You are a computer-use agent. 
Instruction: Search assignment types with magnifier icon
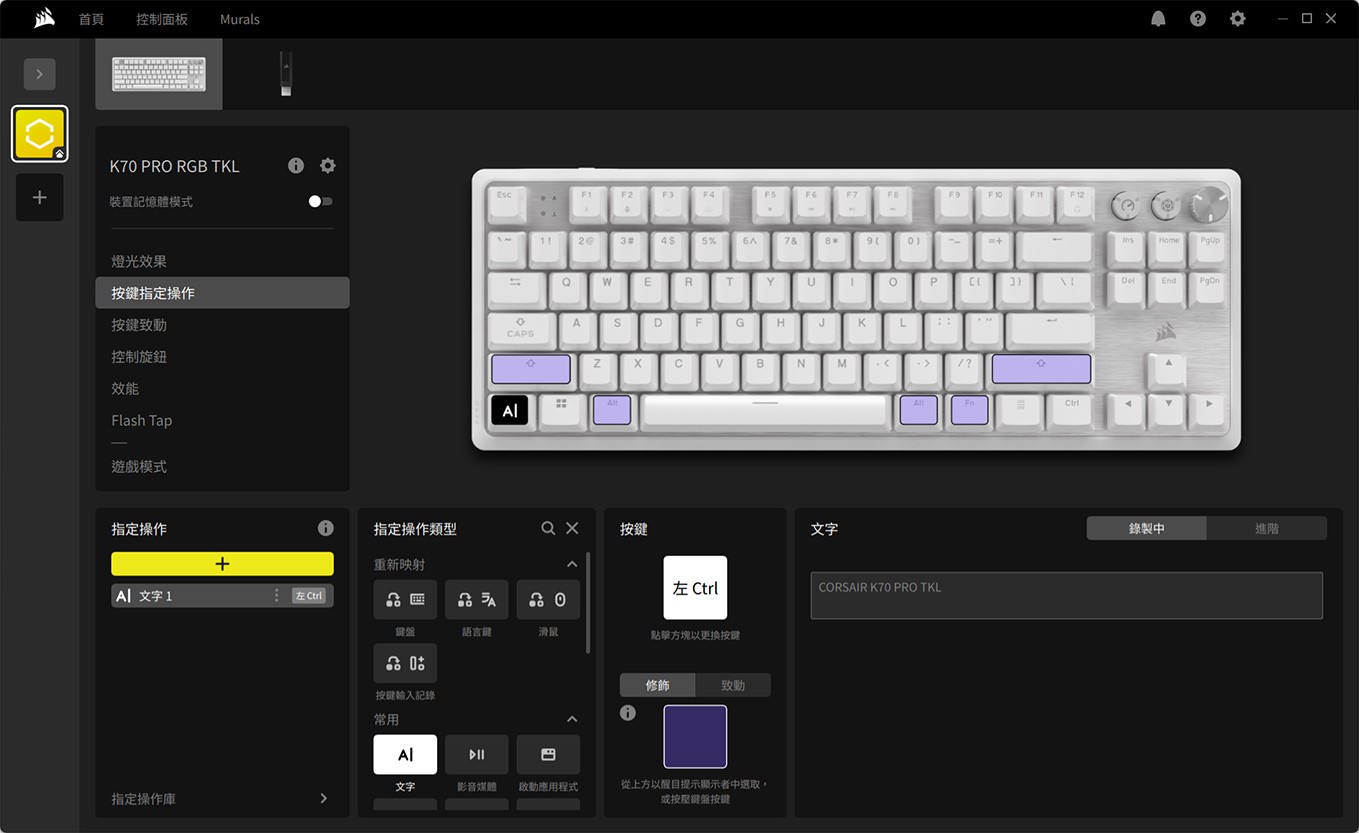[x=548, y=528]
